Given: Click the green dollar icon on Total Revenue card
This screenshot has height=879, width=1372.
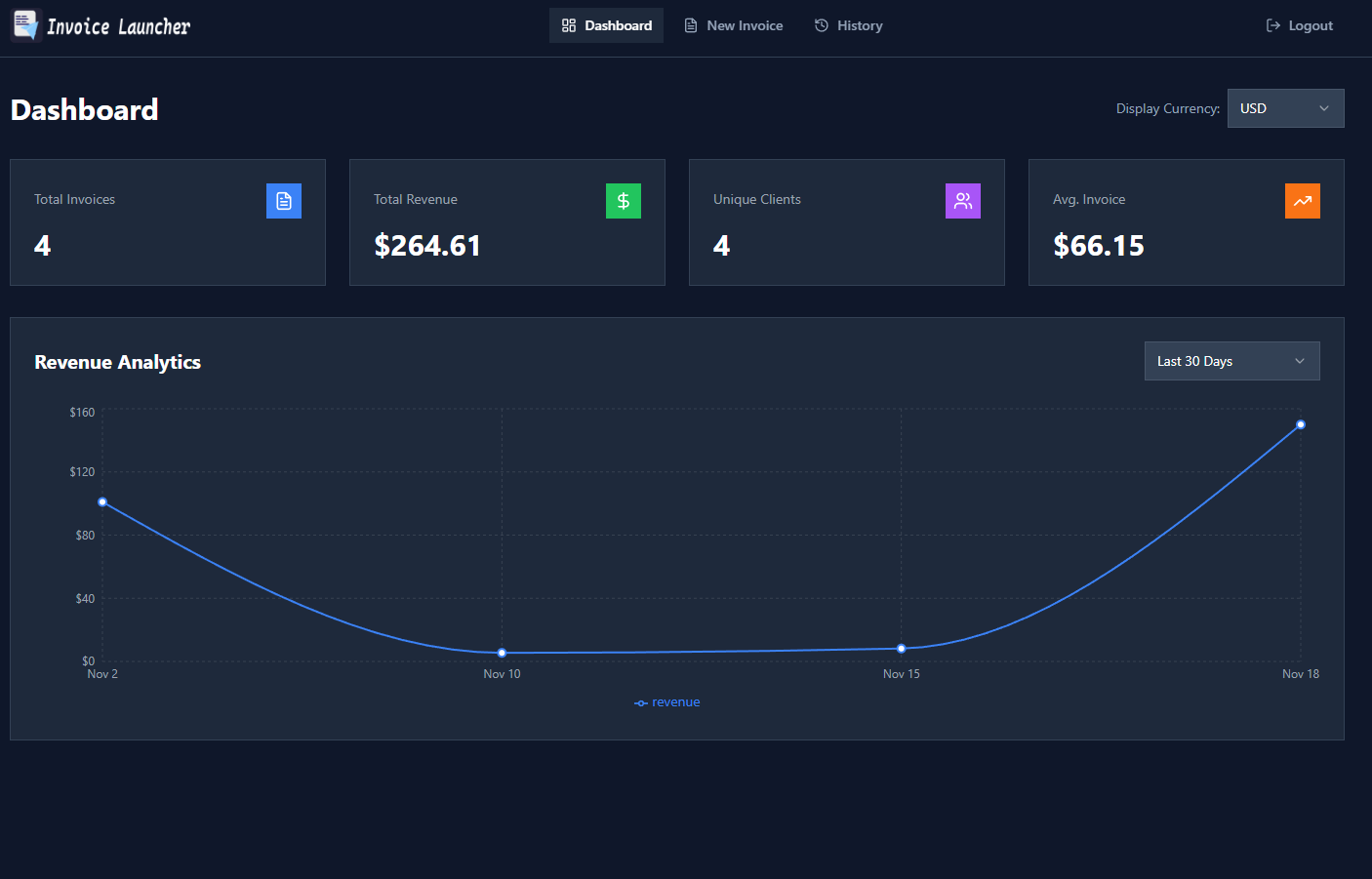Looking at the screenshot, I should click(624, 200).
